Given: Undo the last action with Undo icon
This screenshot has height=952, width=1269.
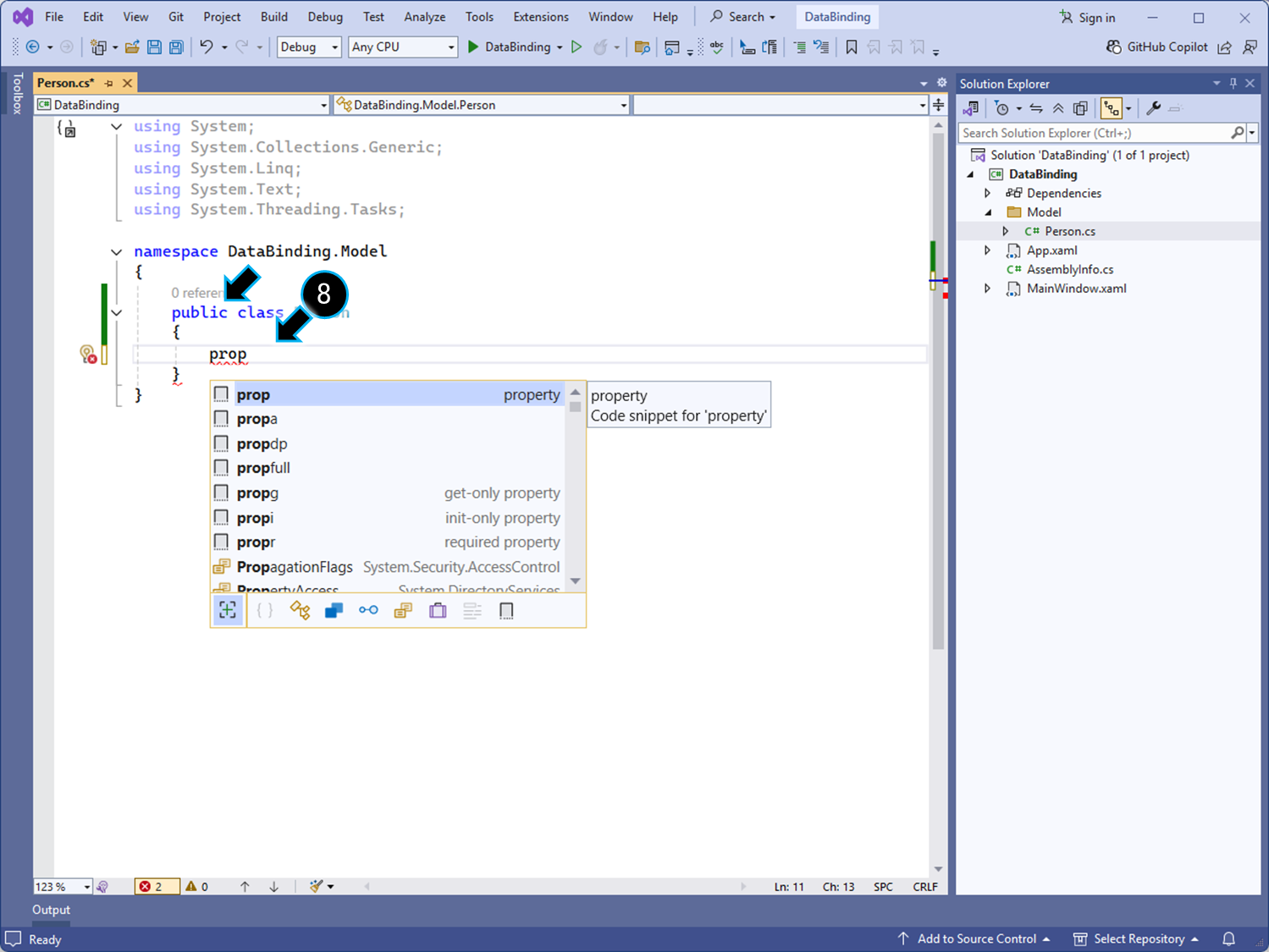Looking at the screenshot, I should [x=206, y=47].
